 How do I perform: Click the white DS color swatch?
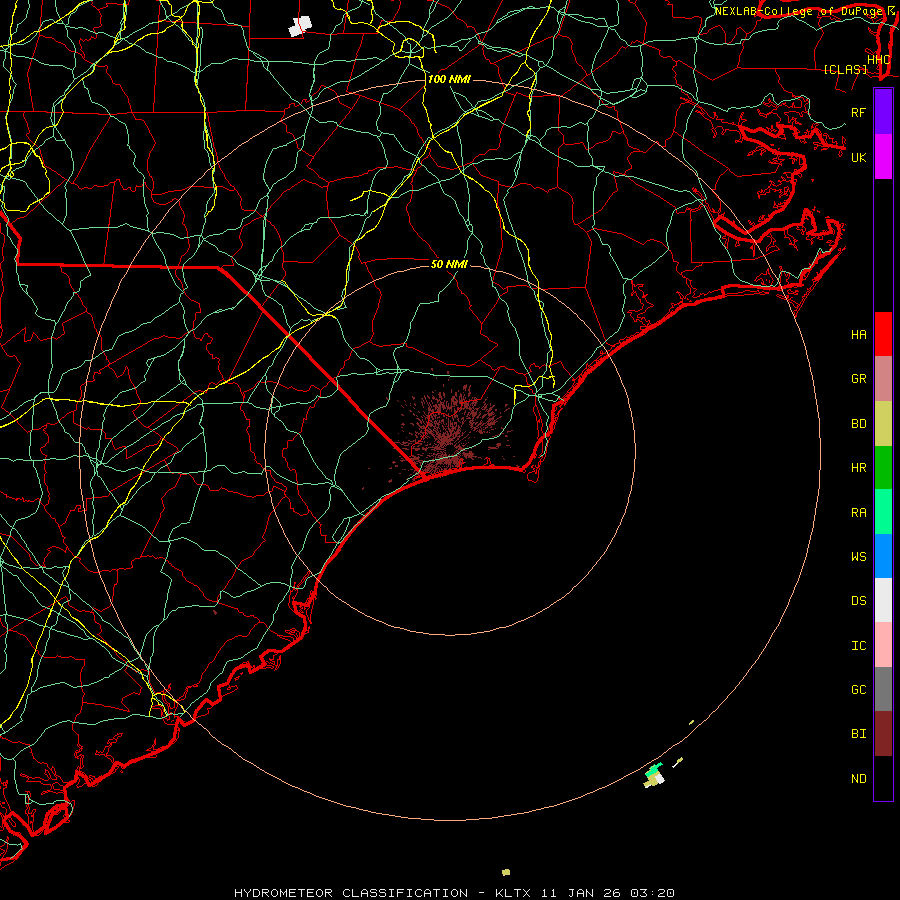pyautogui.click(x=883, y=600)
